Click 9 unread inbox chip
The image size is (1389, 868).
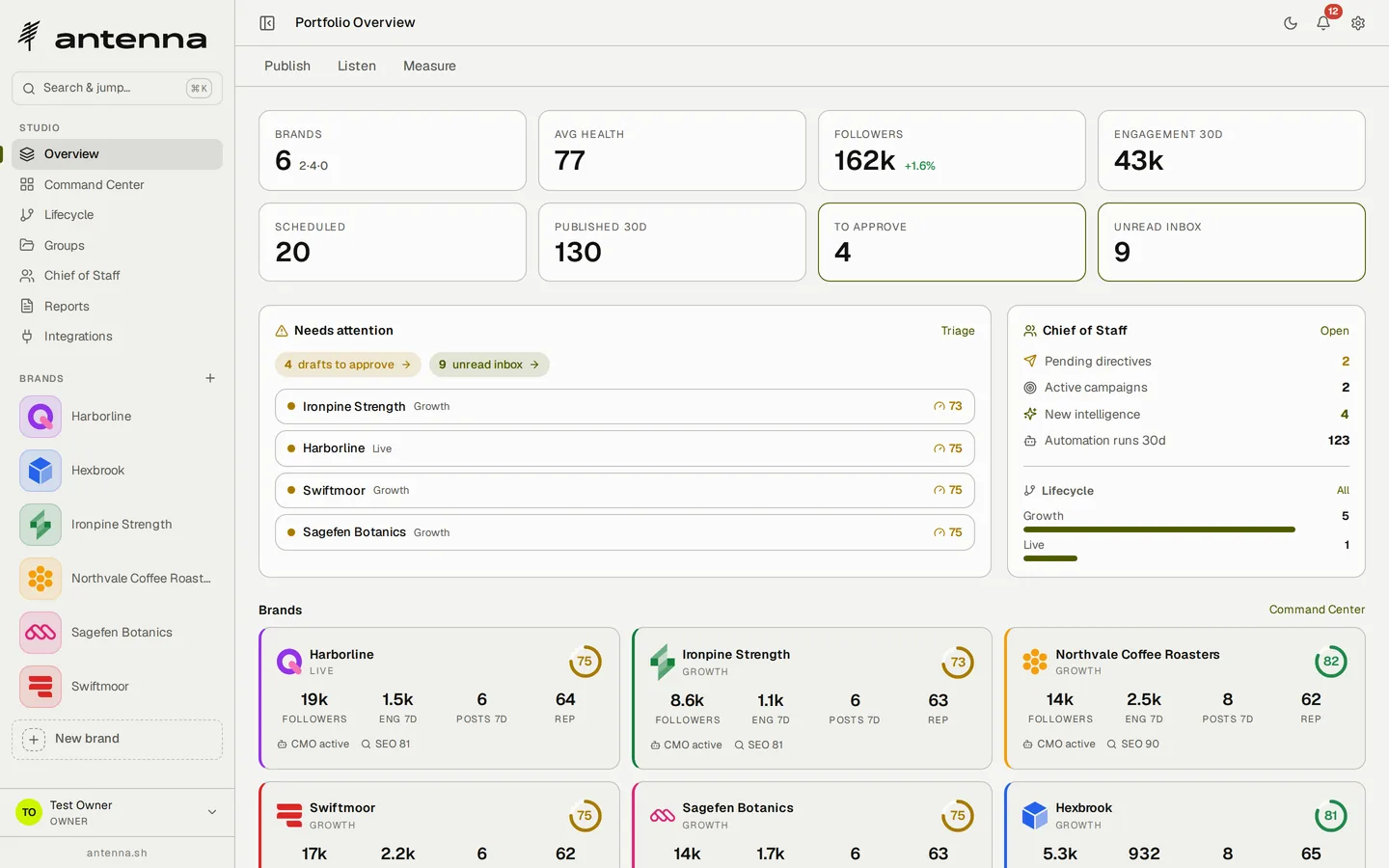[x=489, y=365]
